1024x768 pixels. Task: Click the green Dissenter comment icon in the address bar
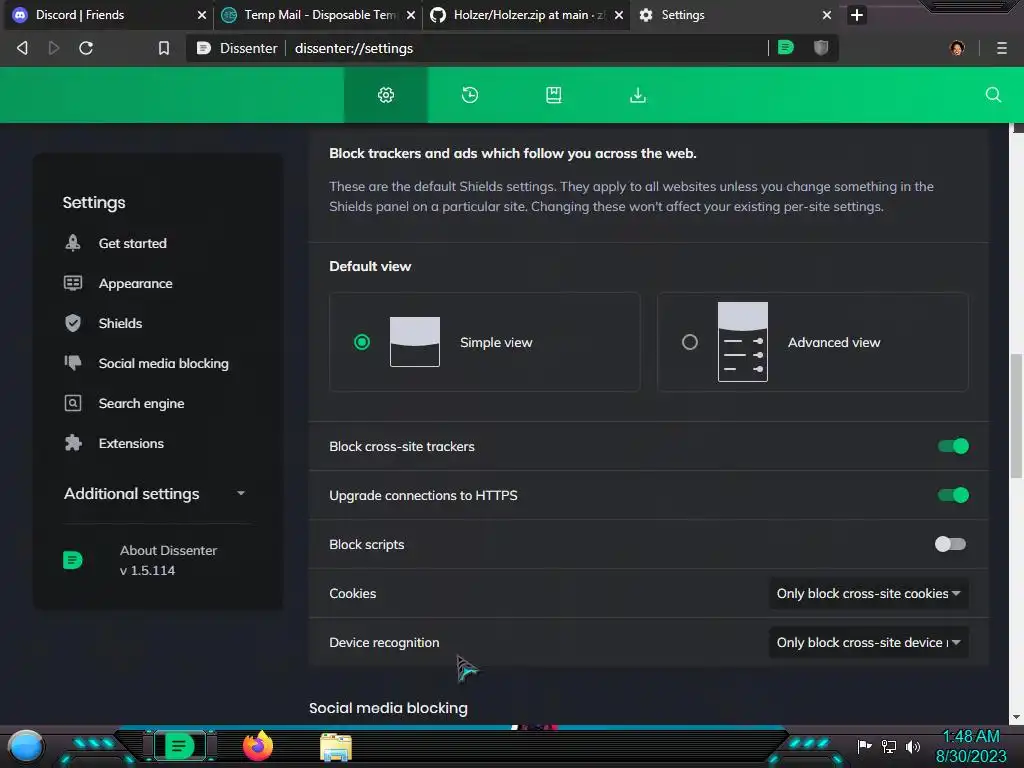[786, 48]
